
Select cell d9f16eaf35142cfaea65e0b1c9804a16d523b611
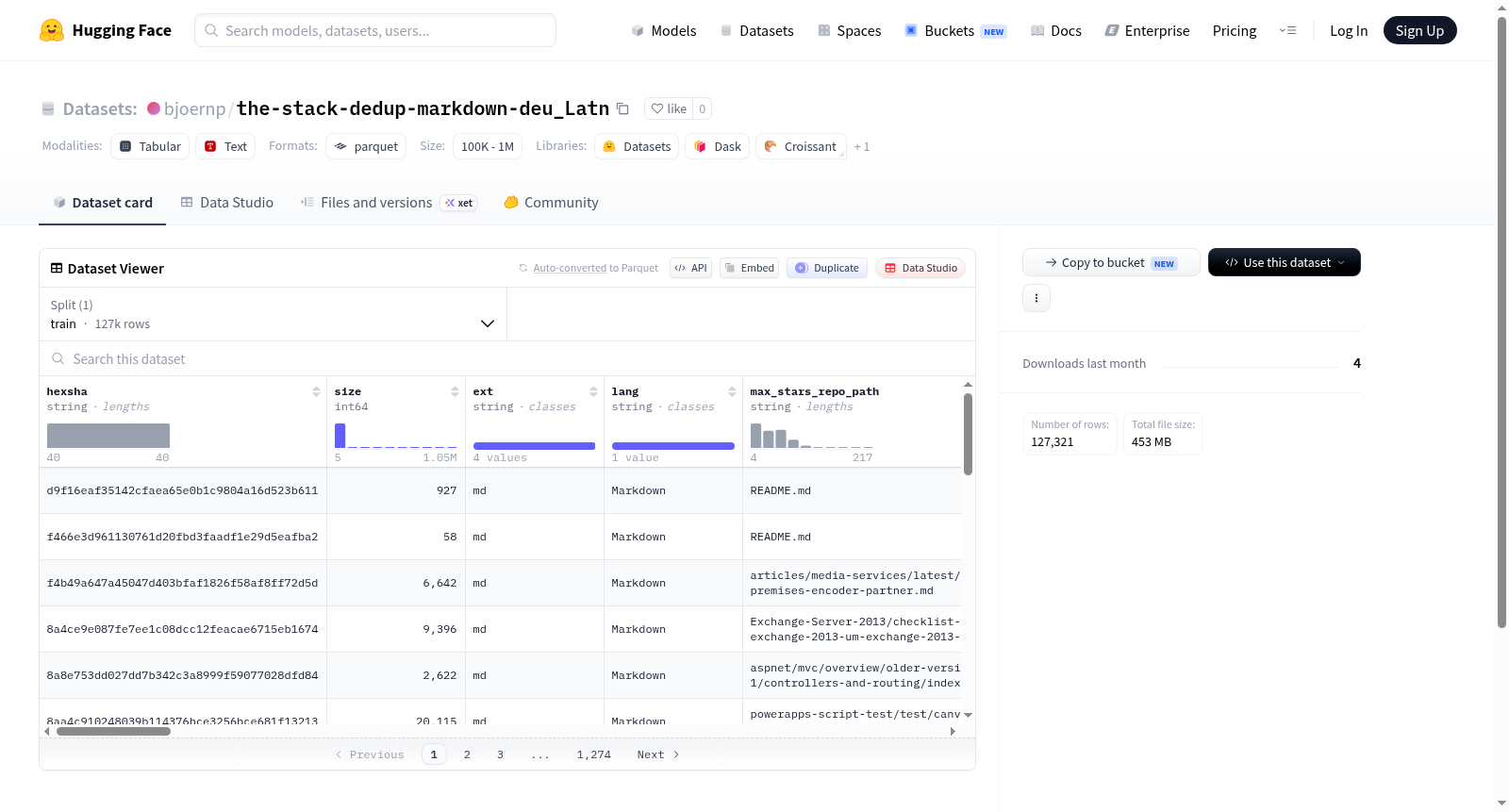click(x=183, y=490)
